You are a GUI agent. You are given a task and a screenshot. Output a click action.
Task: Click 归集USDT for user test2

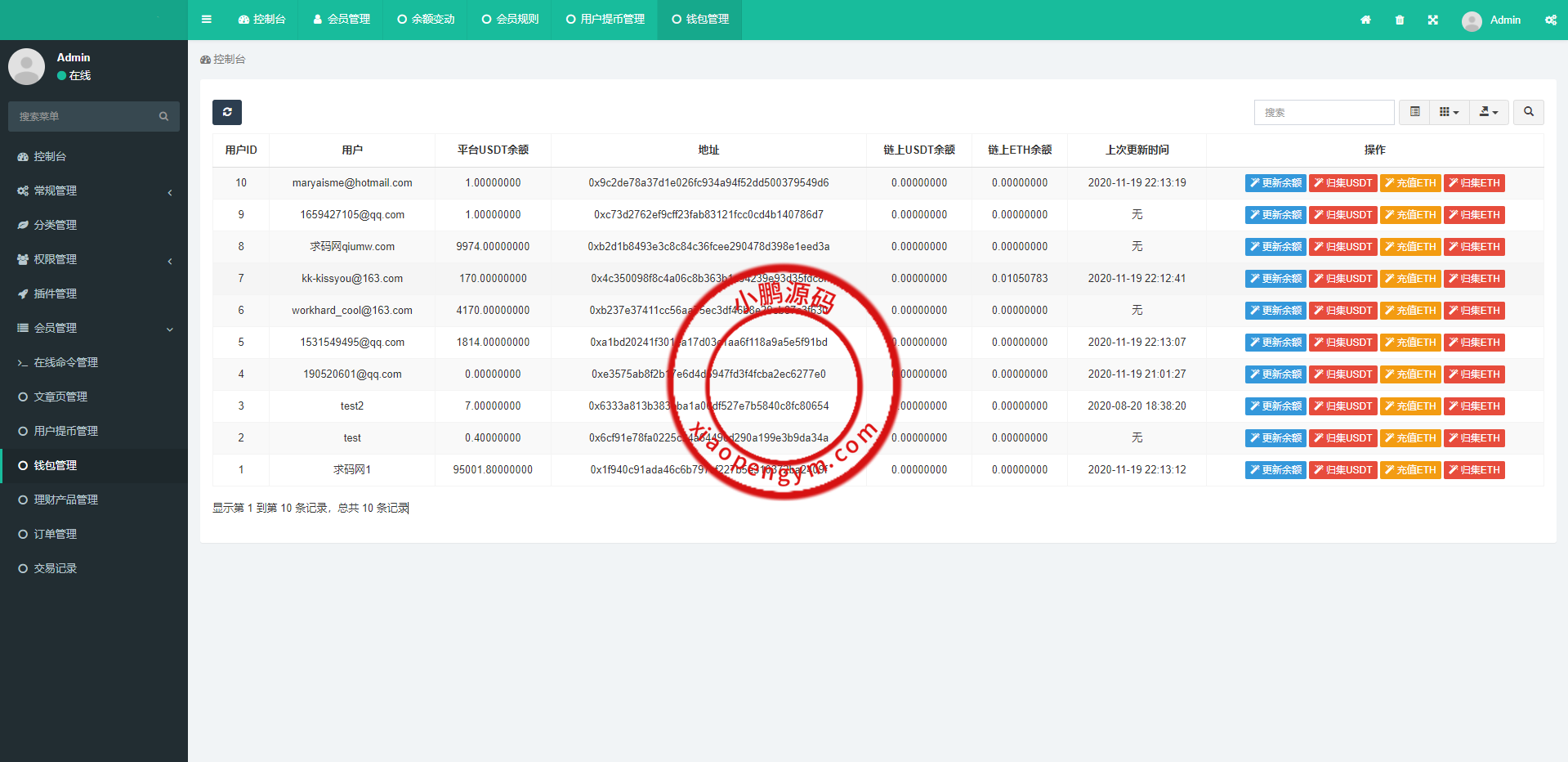tap(1342, 406)
